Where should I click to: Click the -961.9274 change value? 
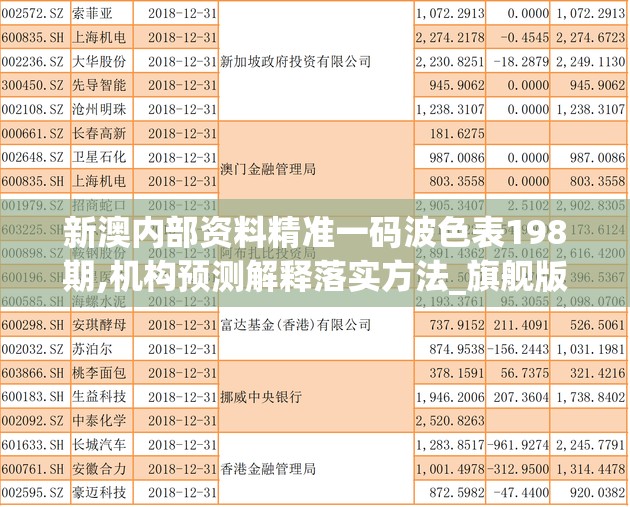click(518, 445)
